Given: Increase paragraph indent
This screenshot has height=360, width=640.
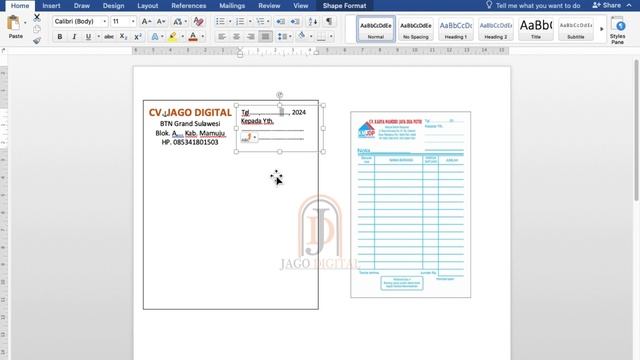Looking at the screenshot, I should pyautogui.click(x=296, y=21).
